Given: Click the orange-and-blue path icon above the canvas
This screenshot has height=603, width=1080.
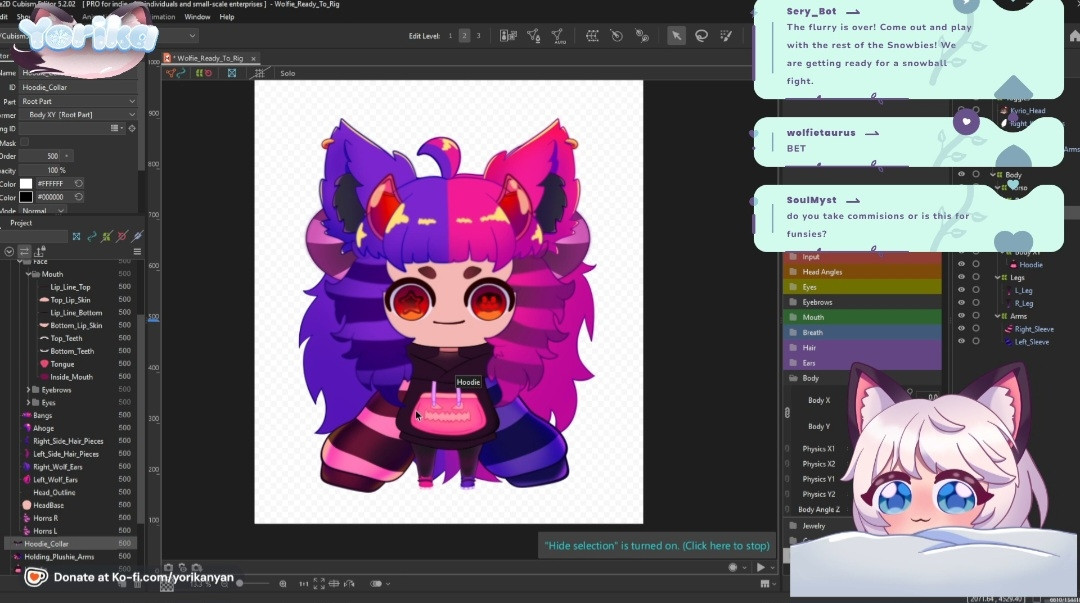Looking at the screenshot, I should [x=175, y=73].
